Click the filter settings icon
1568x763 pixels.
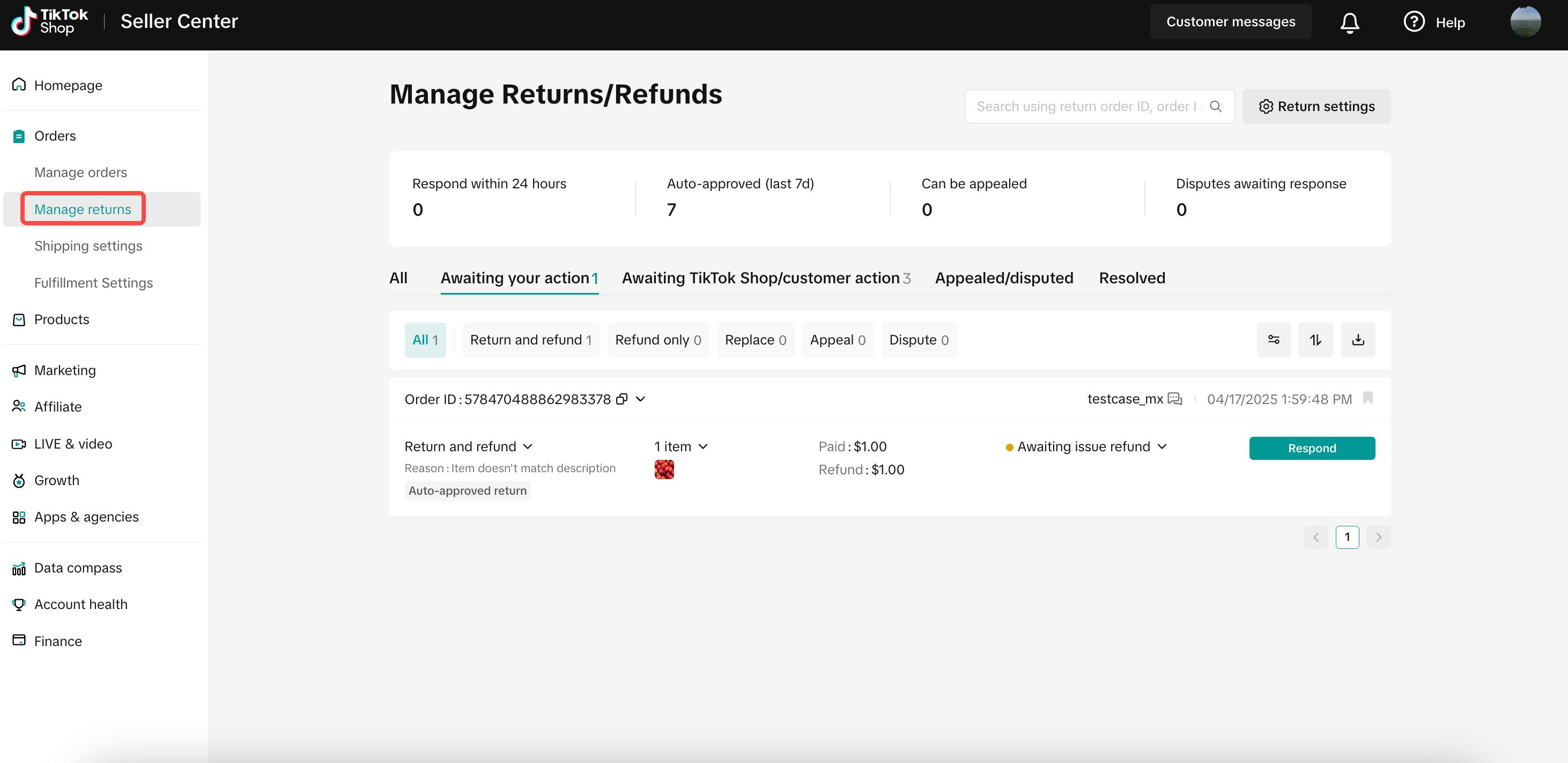click(1274, 340)
